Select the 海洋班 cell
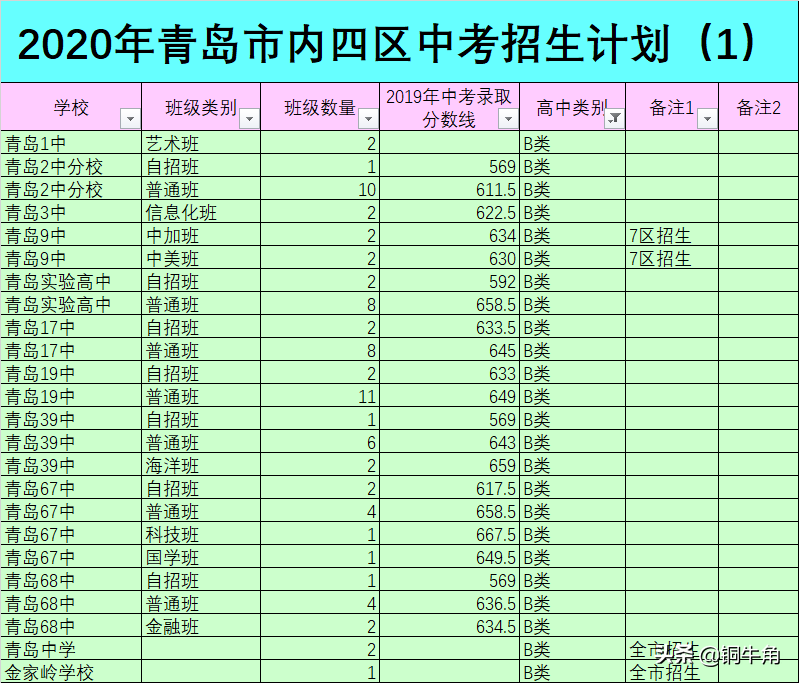The height and width of the screenshot is (683, 799). point(201,465)
